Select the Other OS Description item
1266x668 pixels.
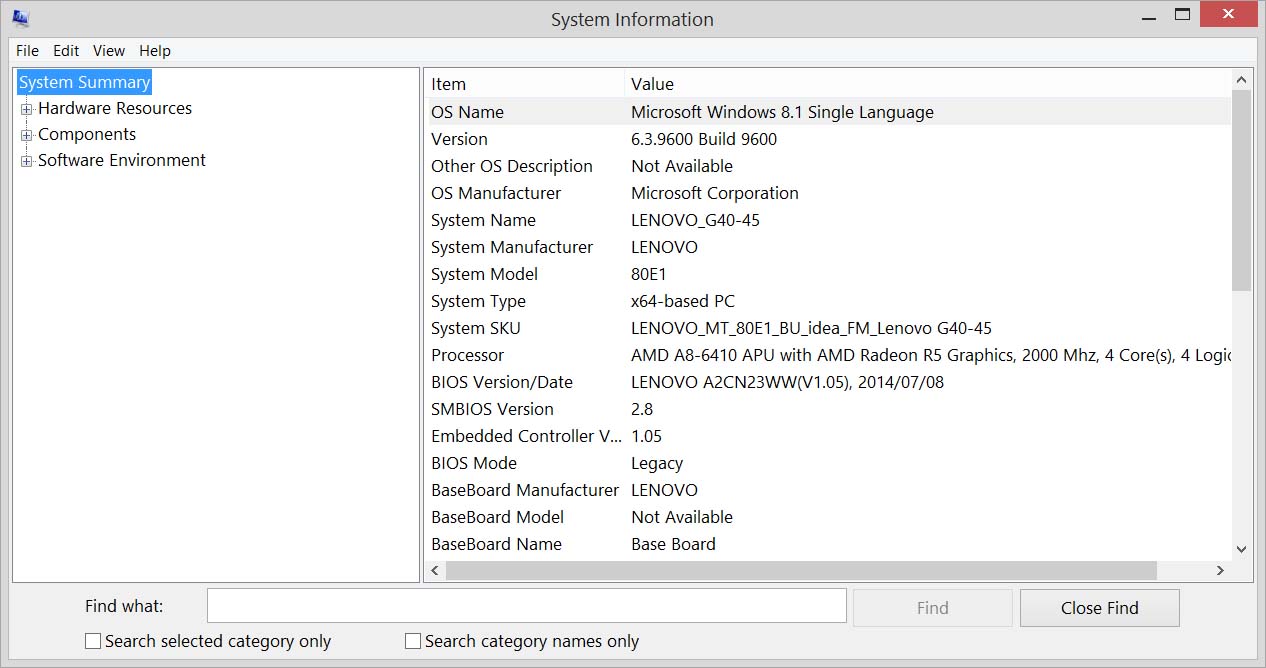point(512,166)
